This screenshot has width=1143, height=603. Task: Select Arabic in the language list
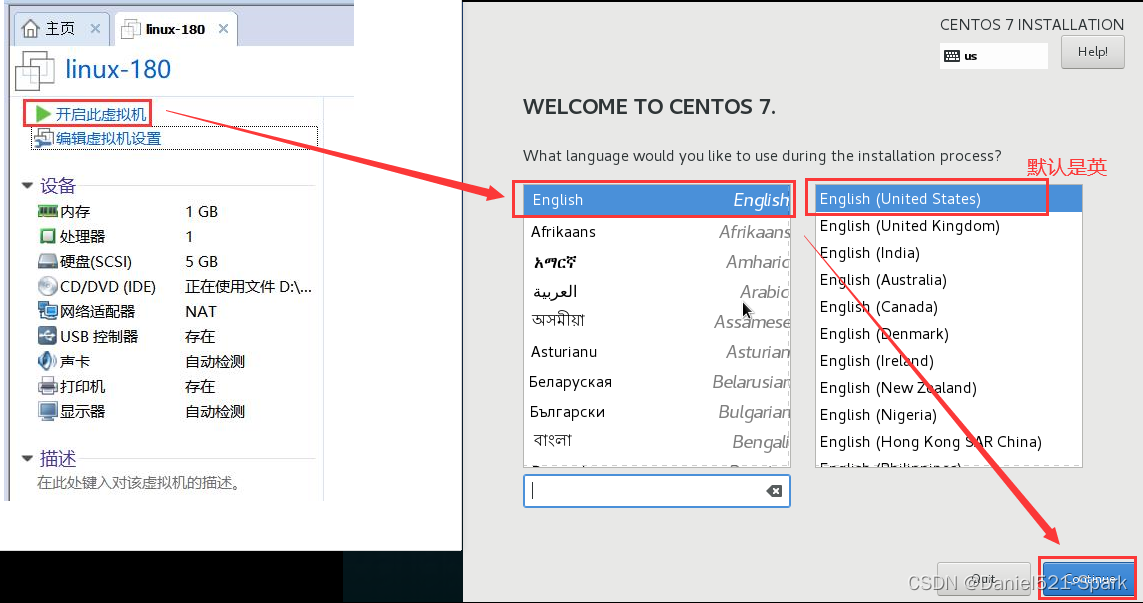(657, 292)
